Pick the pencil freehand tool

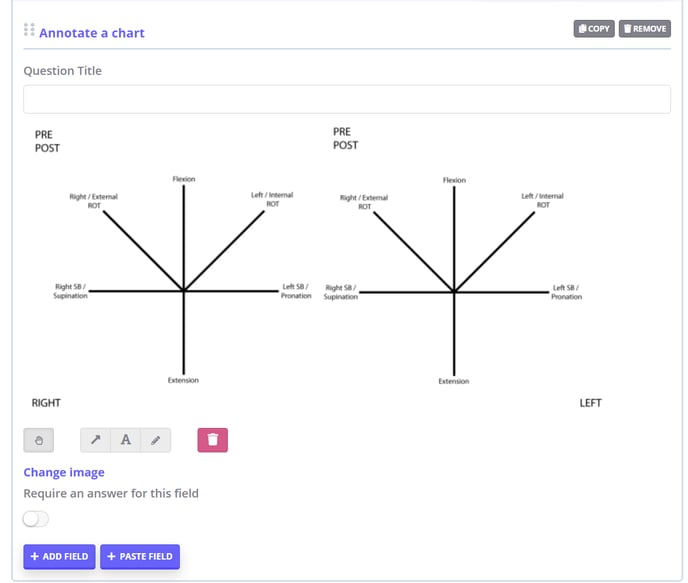pos(156,440)
